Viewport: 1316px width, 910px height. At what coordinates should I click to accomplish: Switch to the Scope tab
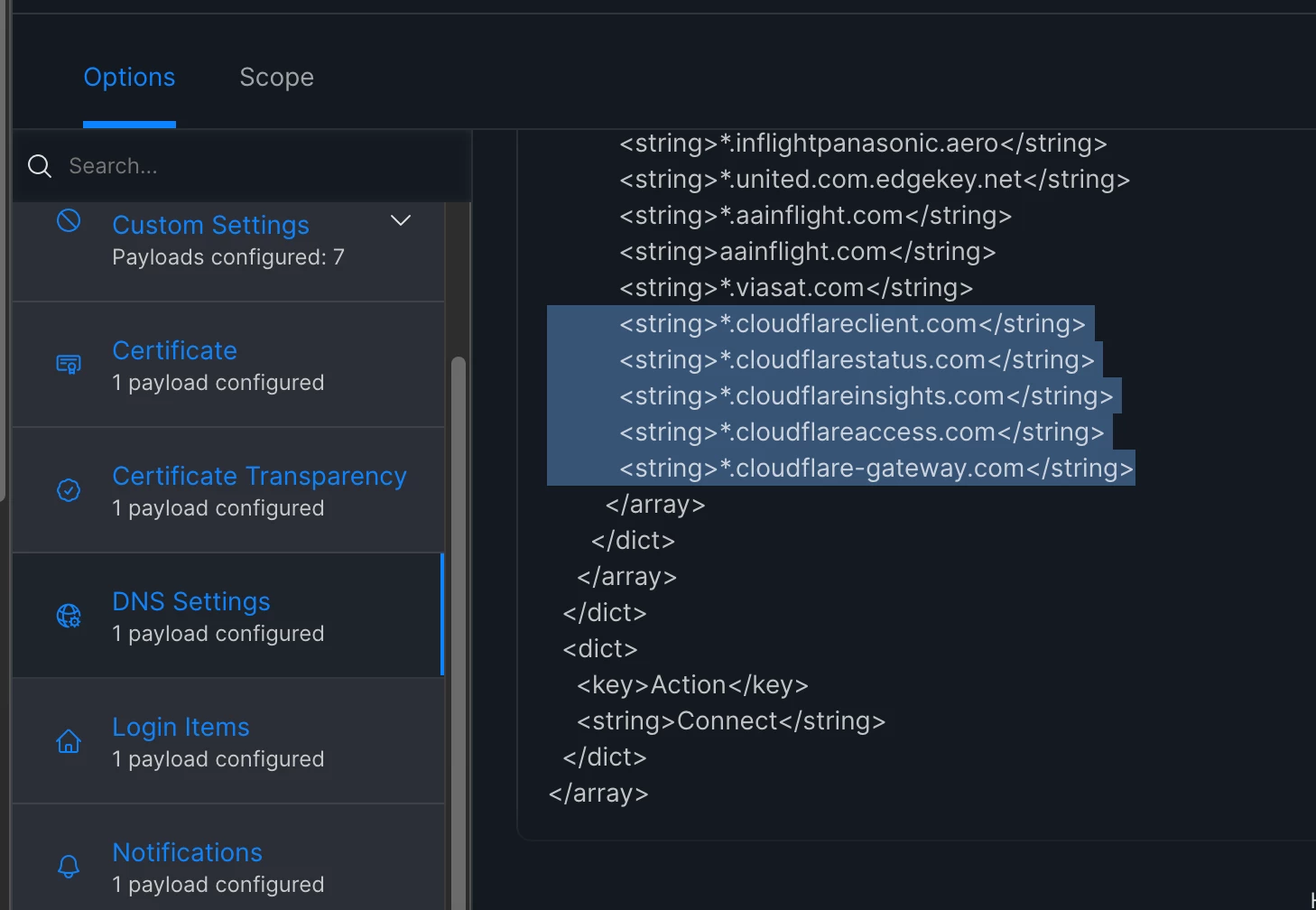point(276,78)
